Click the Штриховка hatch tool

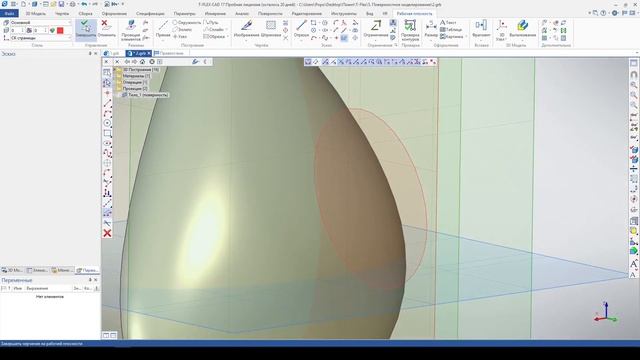click(271, 29)
